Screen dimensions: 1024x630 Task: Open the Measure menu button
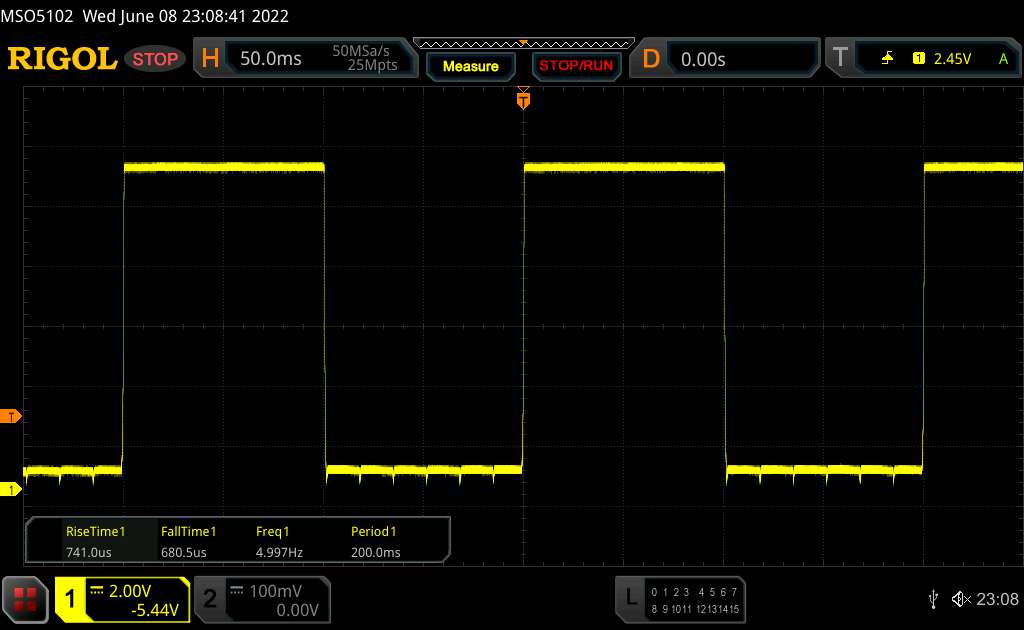[x=470, y=66]
